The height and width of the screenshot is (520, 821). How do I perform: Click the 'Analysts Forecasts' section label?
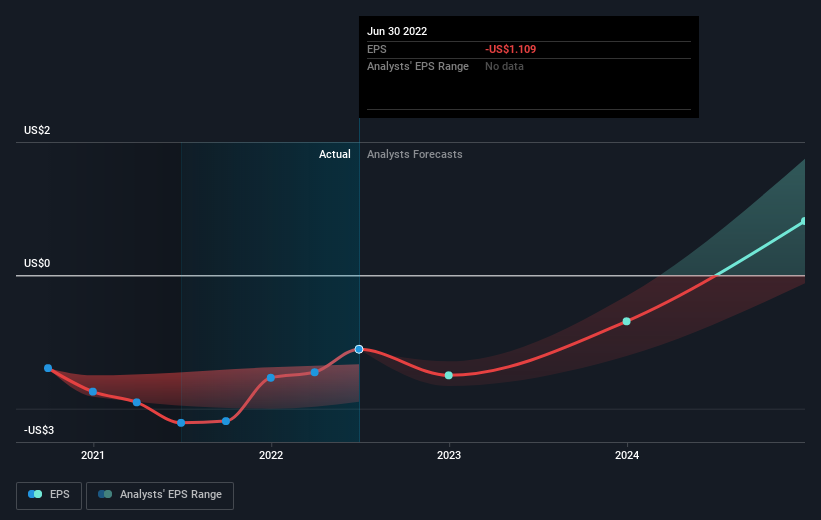click(x=415, y=154)
